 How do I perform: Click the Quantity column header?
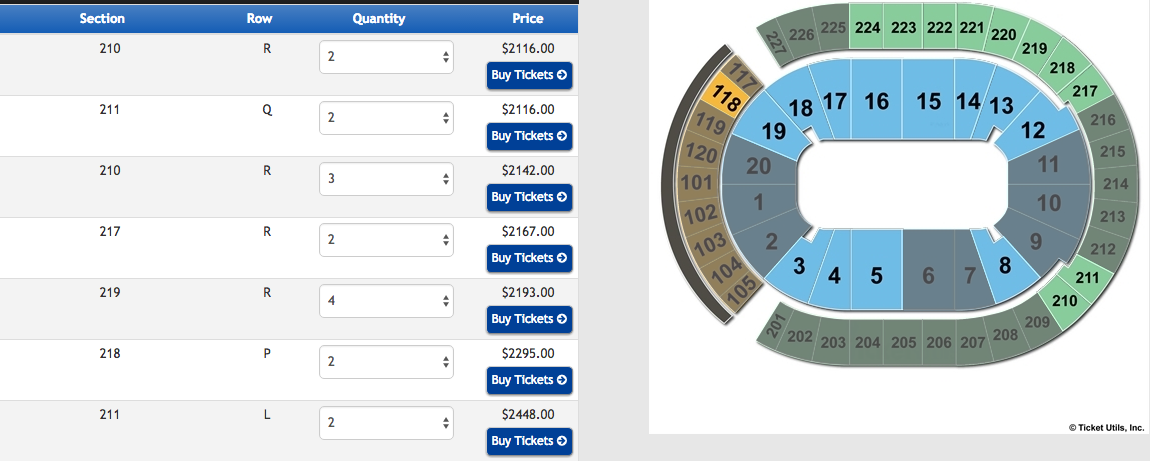[378, 19]
